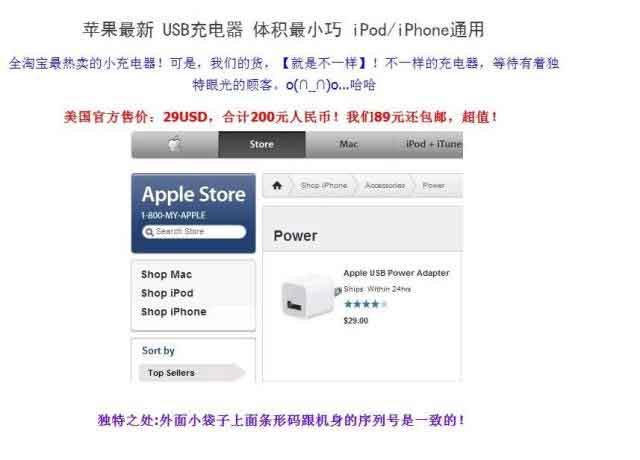This screenshot has width=640, height=460.
Task: Select the Power breadcrumb item
Action: (433, 186)
